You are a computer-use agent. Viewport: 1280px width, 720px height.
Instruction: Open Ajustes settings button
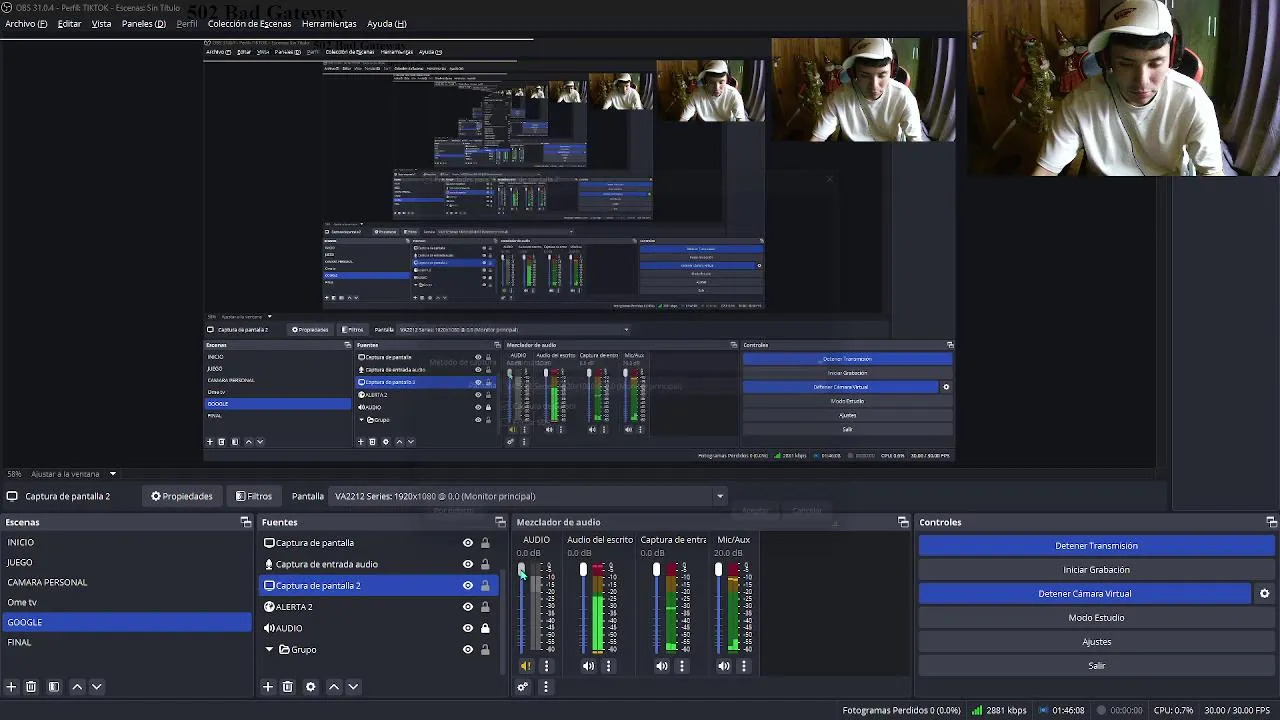pos(1096,642)
